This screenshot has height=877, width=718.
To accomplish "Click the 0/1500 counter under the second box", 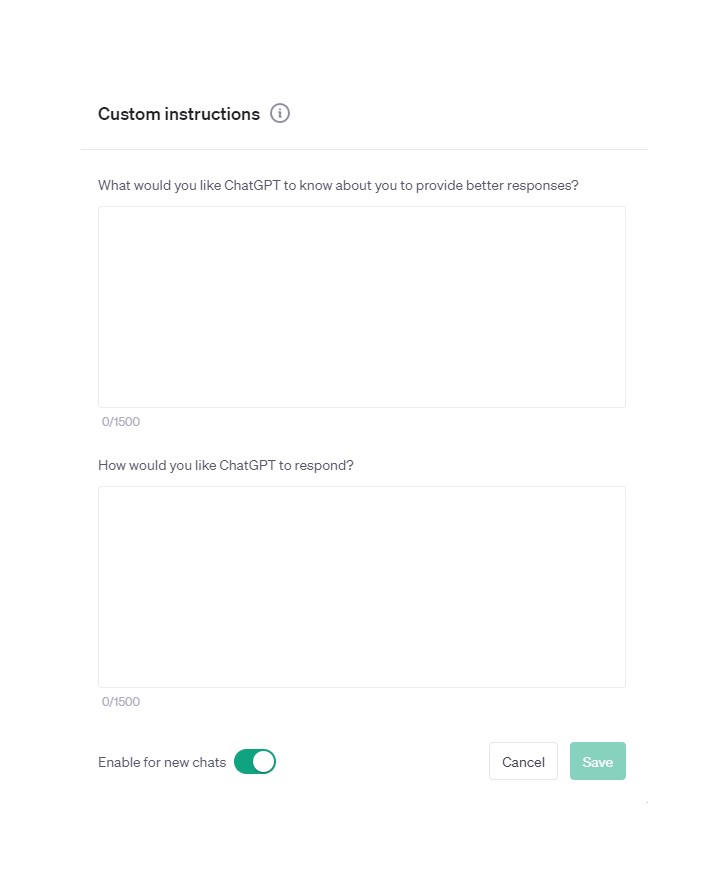I will click(x=121, y=702).
